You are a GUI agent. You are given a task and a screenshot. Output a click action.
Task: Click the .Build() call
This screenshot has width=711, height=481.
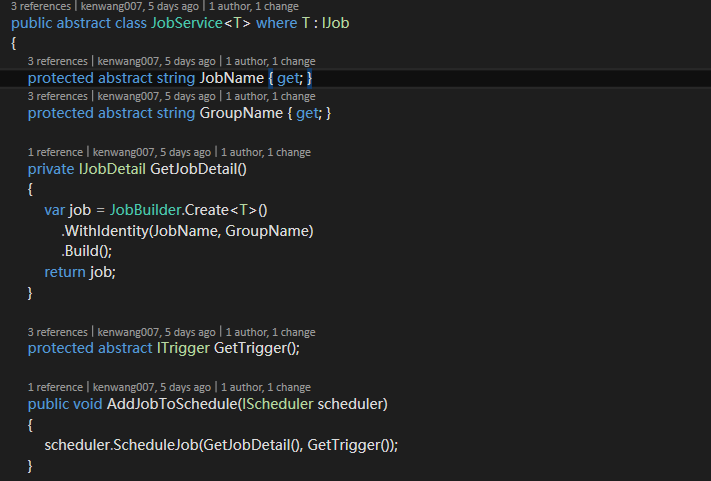coord(85,251)
